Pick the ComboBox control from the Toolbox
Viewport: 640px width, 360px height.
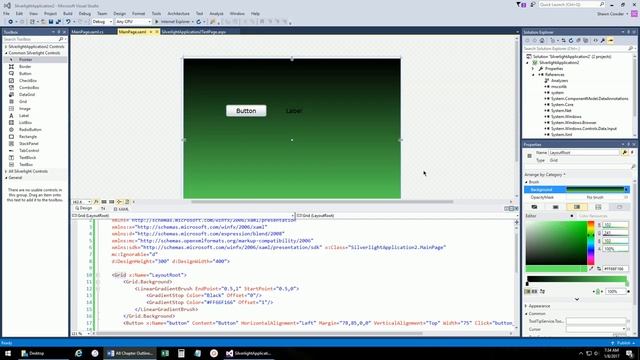[35, 87]
